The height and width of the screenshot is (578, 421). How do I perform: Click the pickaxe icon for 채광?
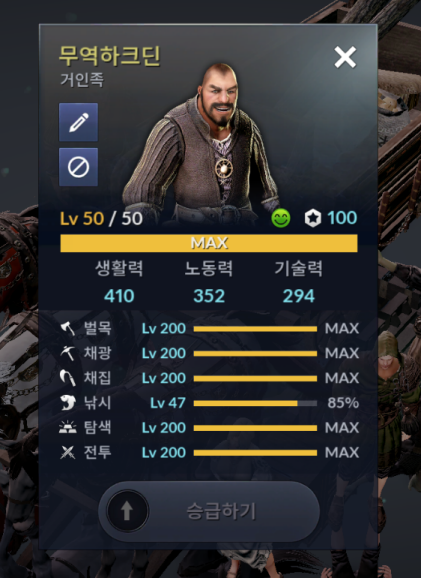point(67,353)
